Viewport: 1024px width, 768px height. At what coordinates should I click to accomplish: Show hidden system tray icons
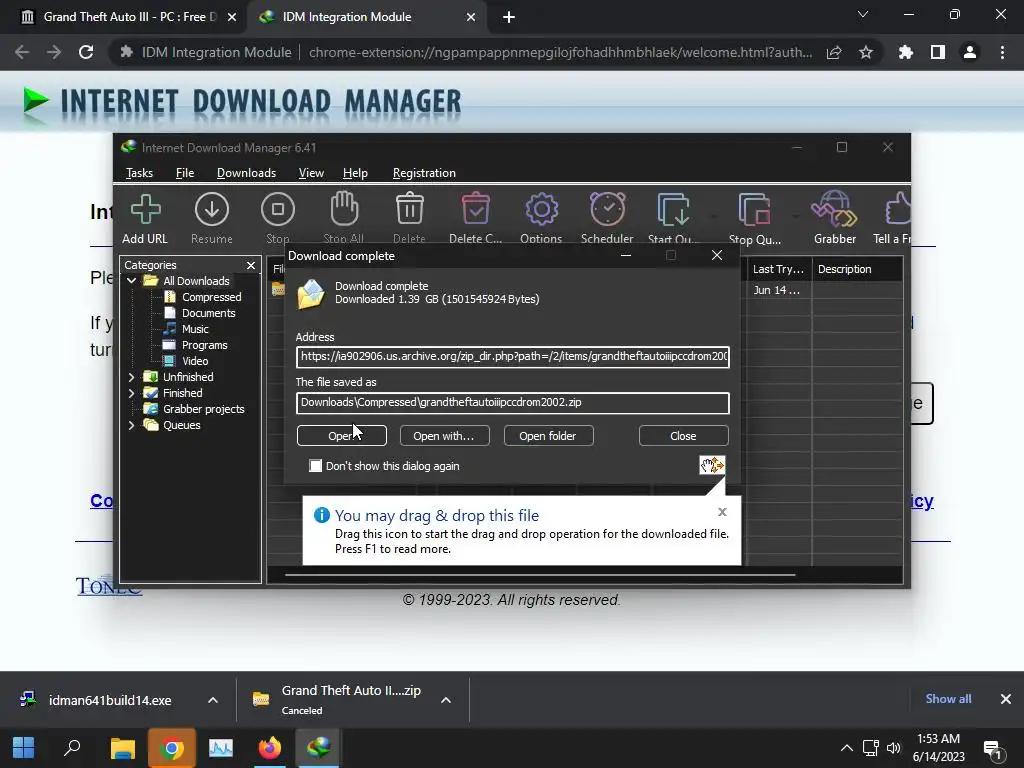tap(846, 748)
